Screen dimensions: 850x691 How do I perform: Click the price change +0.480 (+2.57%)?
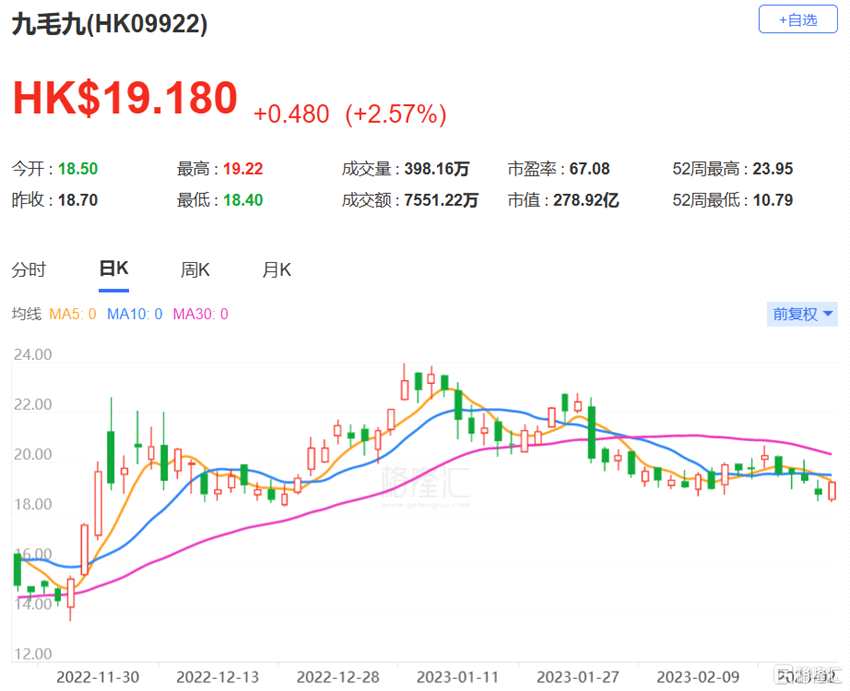coord(350,114)
